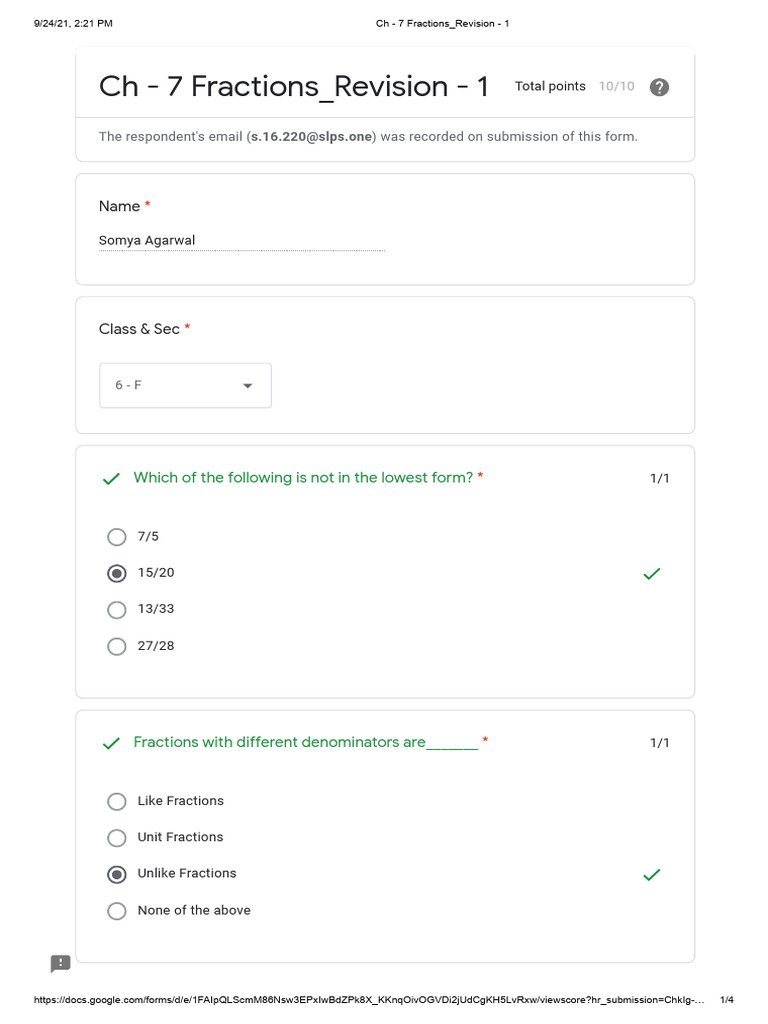Image resolution: width=768 pixels, height=1024 pixels.
Task: Click the feedback report icon at bottom left
Action: [x=61, y=963]
